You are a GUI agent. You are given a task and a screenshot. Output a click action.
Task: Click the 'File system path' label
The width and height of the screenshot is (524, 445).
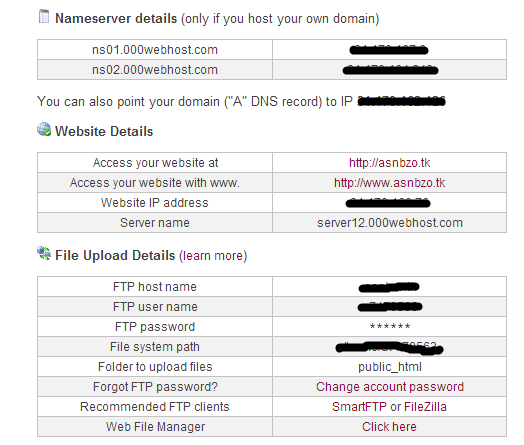155,347
